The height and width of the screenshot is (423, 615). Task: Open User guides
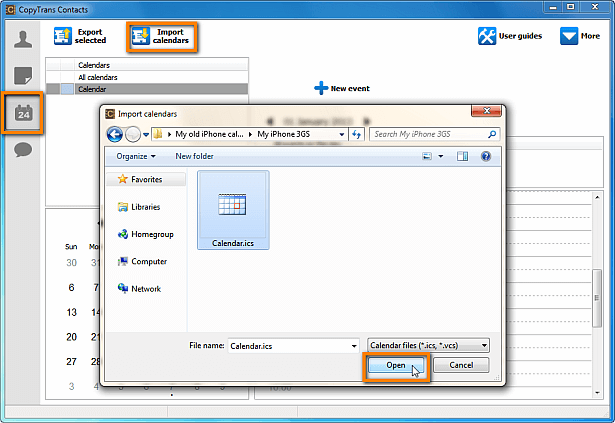[510, 36]
